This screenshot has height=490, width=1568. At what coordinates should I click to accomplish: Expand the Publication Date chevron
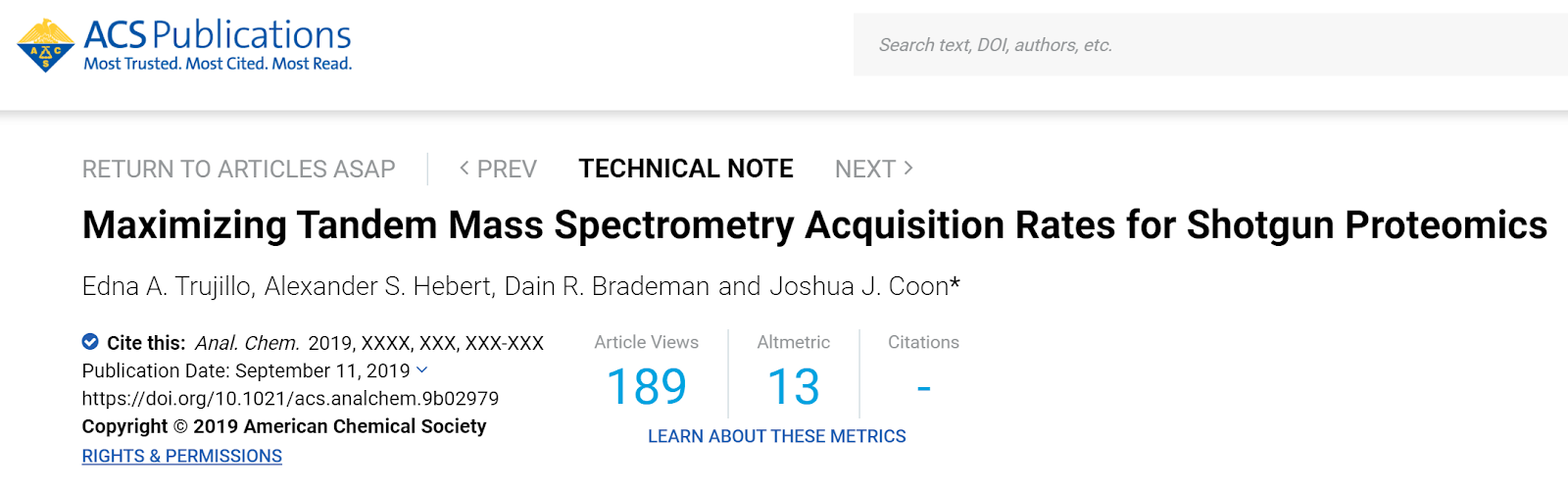coord(422,370)
